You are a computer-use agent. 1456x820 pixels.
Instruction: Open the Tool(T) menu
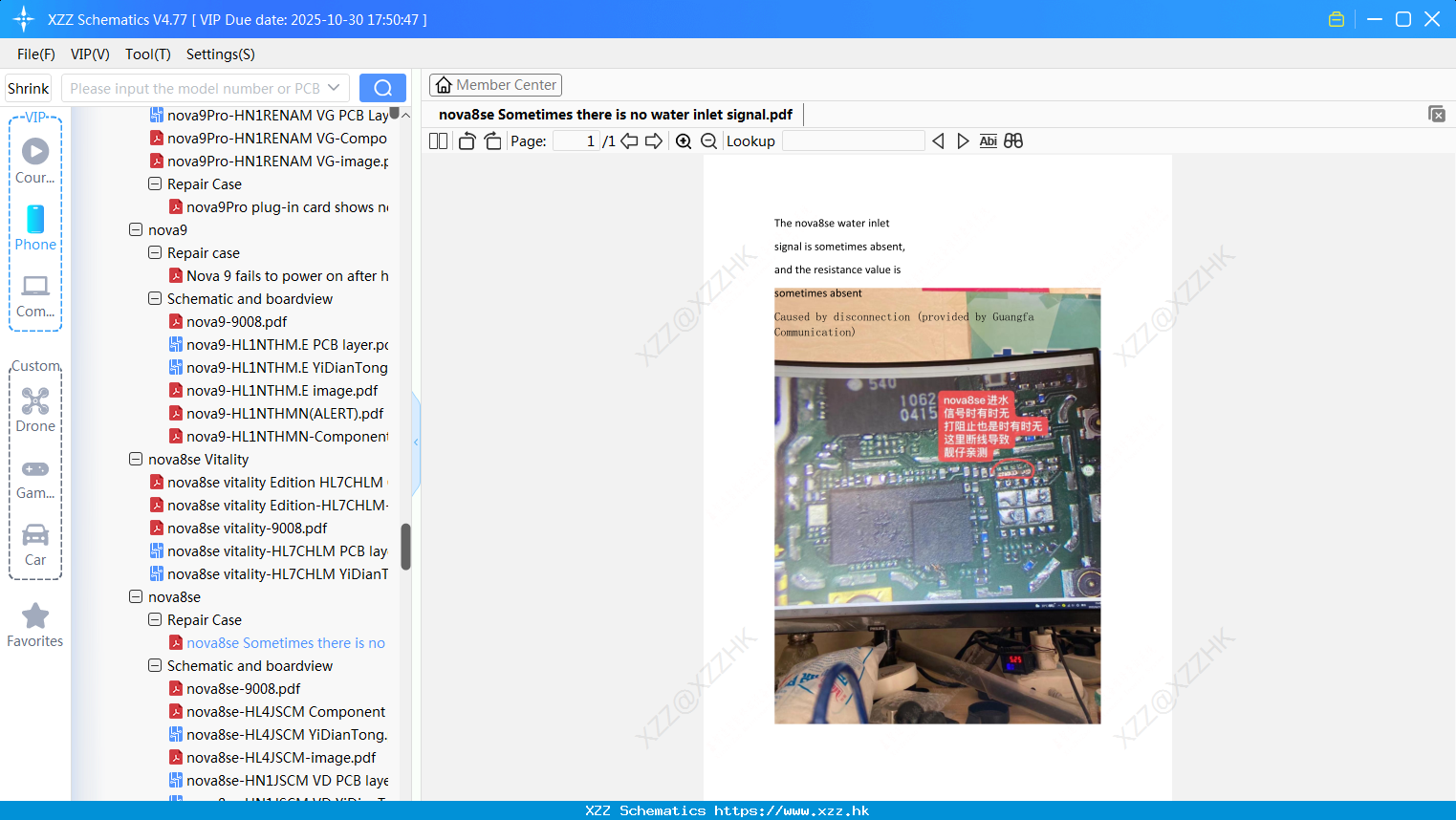(148, 54)
